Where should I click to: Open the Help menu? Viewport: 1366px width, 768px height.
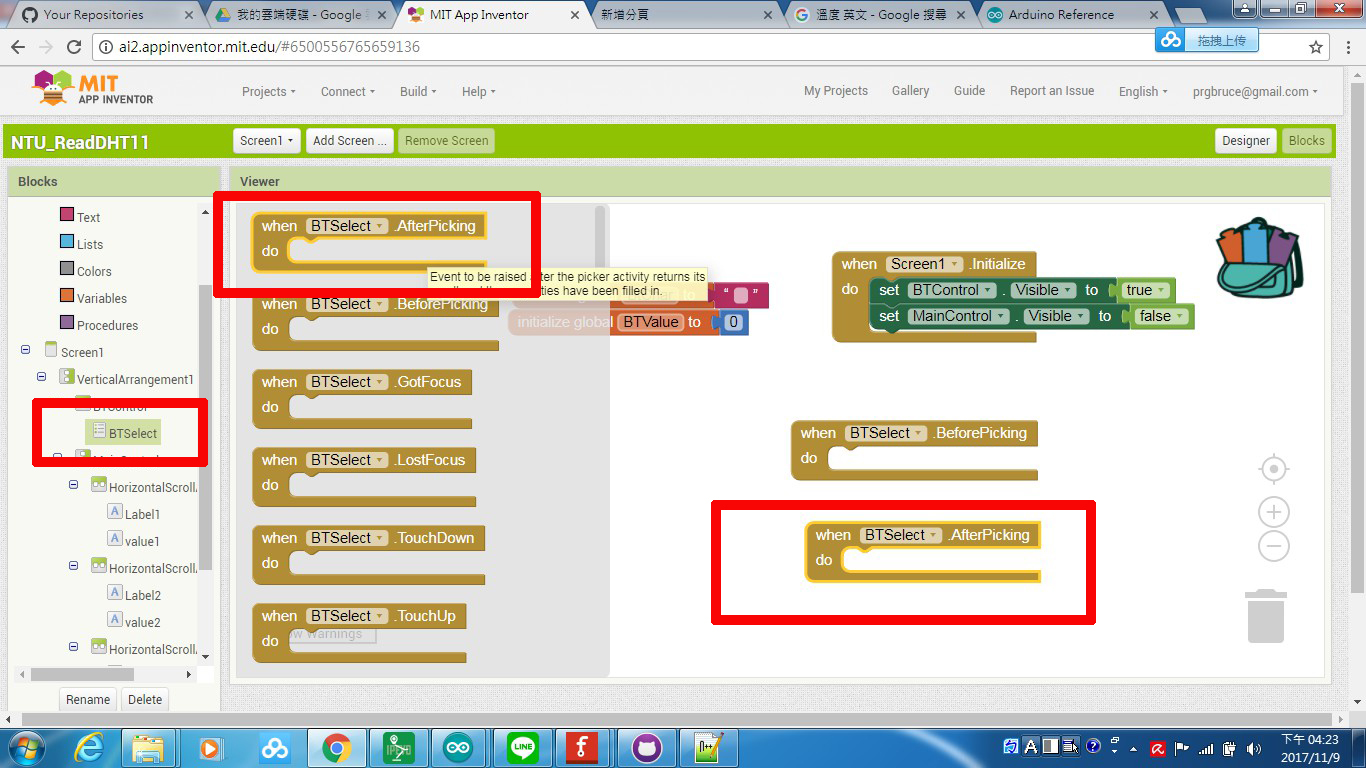pos(478,91)
